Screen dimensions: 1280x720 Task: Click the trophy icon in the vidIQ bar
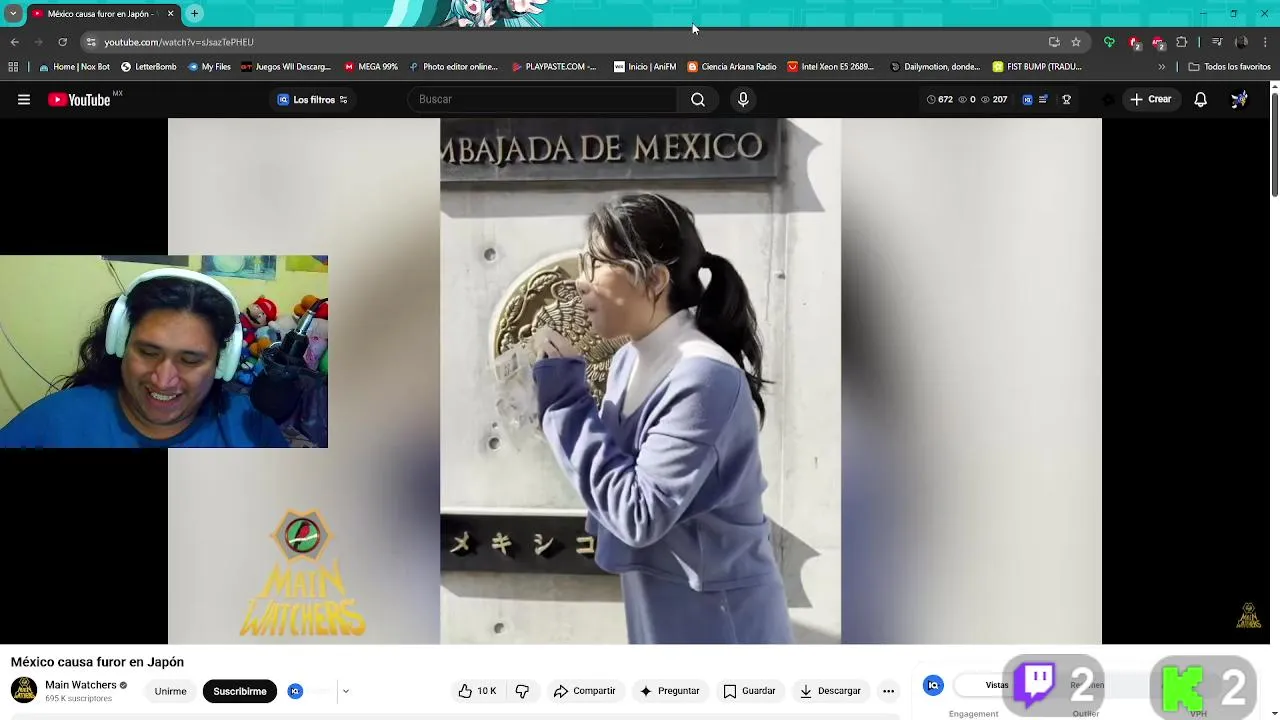(1066, 99)
